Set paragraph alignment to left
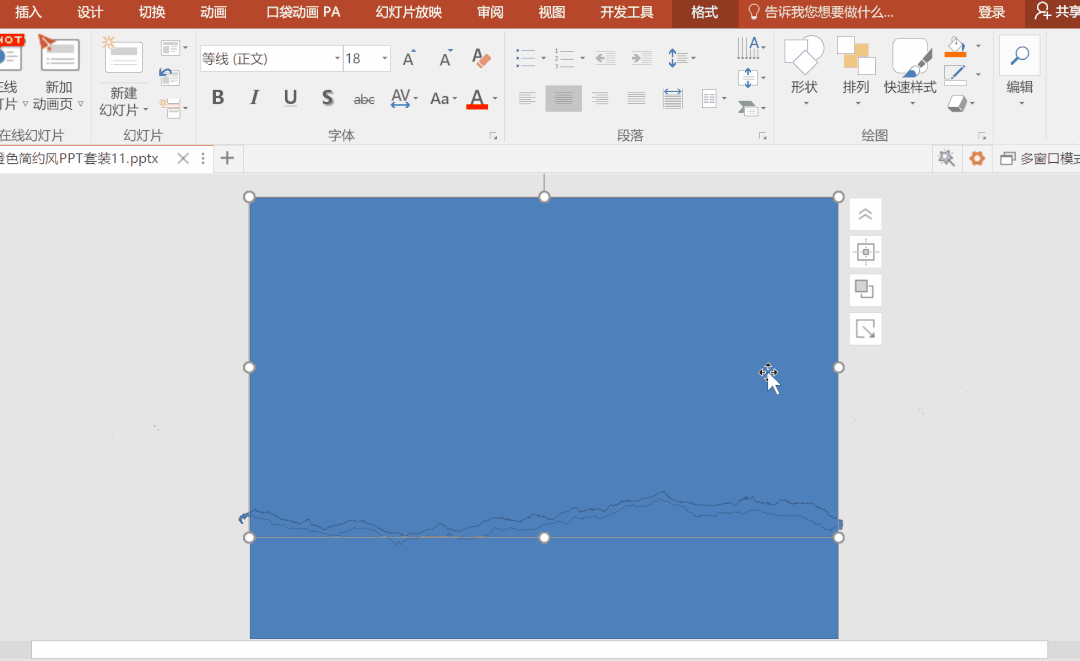 coord(527,98)
